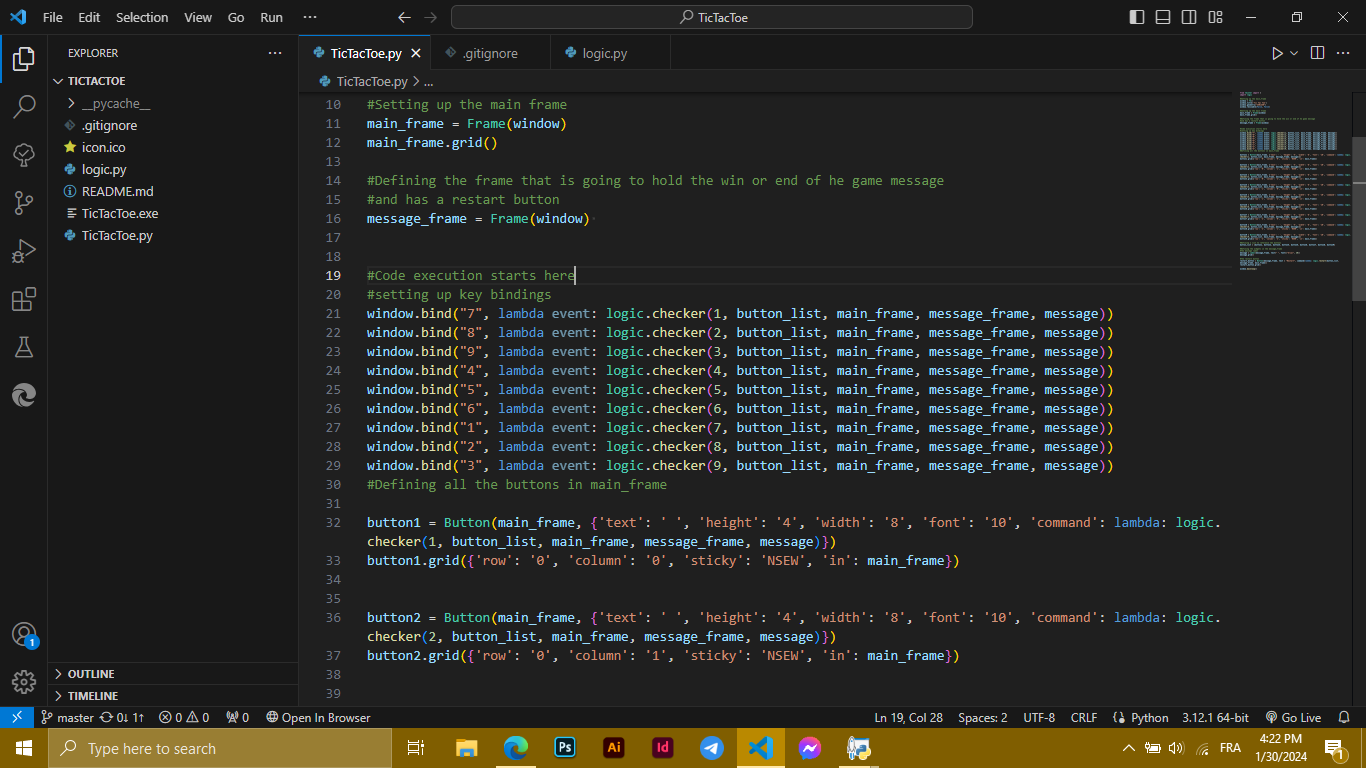Open the Microsoft Edge Tools icon in activity bar
1366x768 pixels.
(x=24, y=395)
